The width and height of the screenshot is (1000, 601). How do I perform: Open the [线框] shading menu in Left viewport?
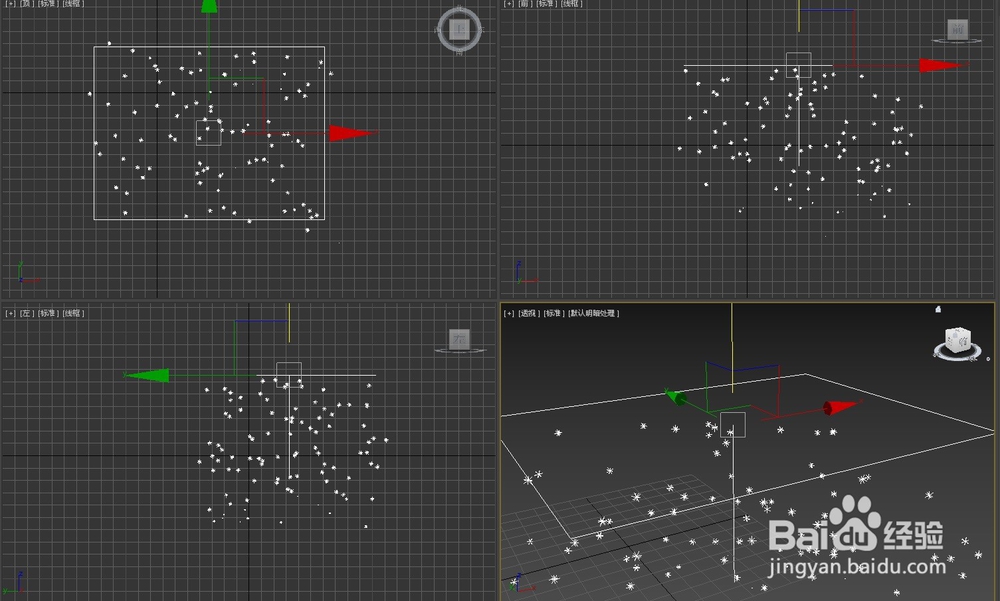[x=73, y=313]
